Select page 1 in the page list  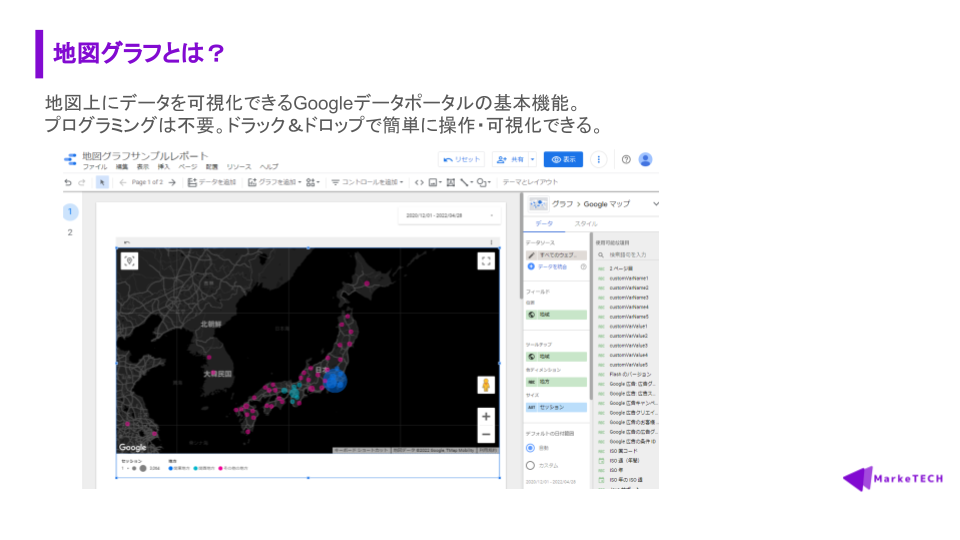point(70,212)
